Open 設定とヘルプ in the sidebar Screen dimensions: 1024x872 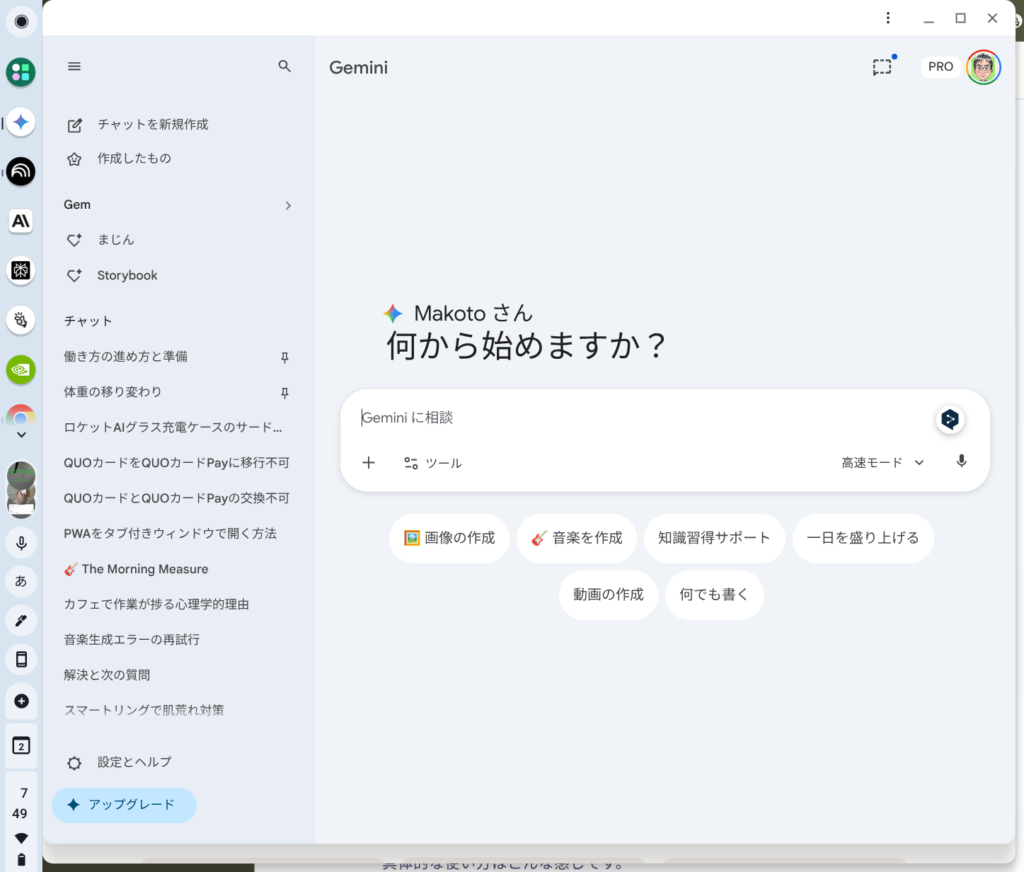point(134,762)
